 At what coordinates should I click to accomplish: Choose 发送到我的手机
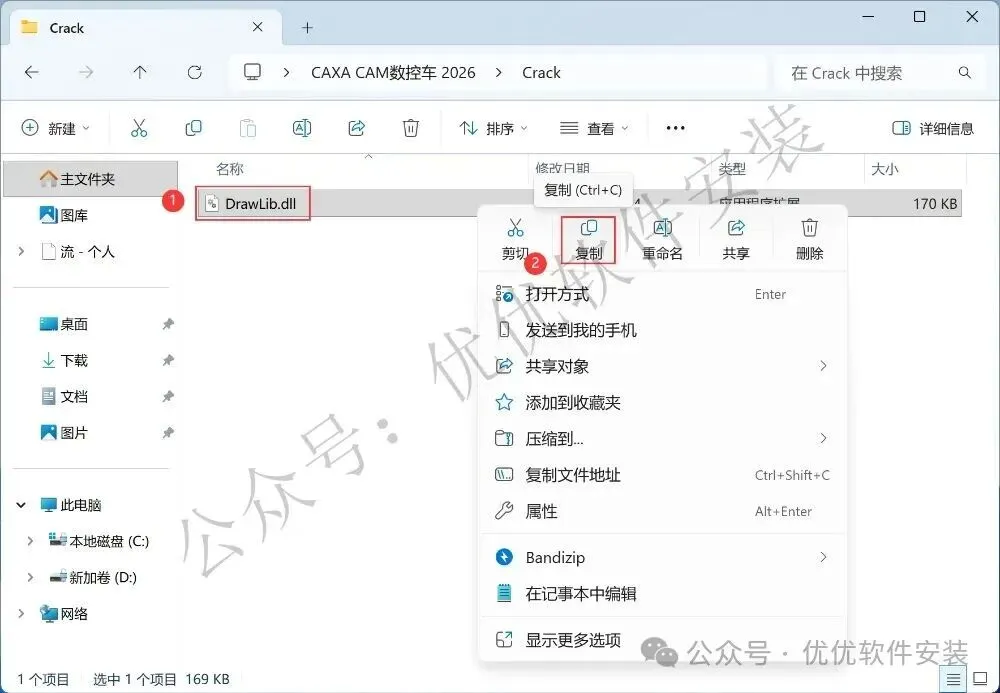pyautogui.click(x=662, y=330)
